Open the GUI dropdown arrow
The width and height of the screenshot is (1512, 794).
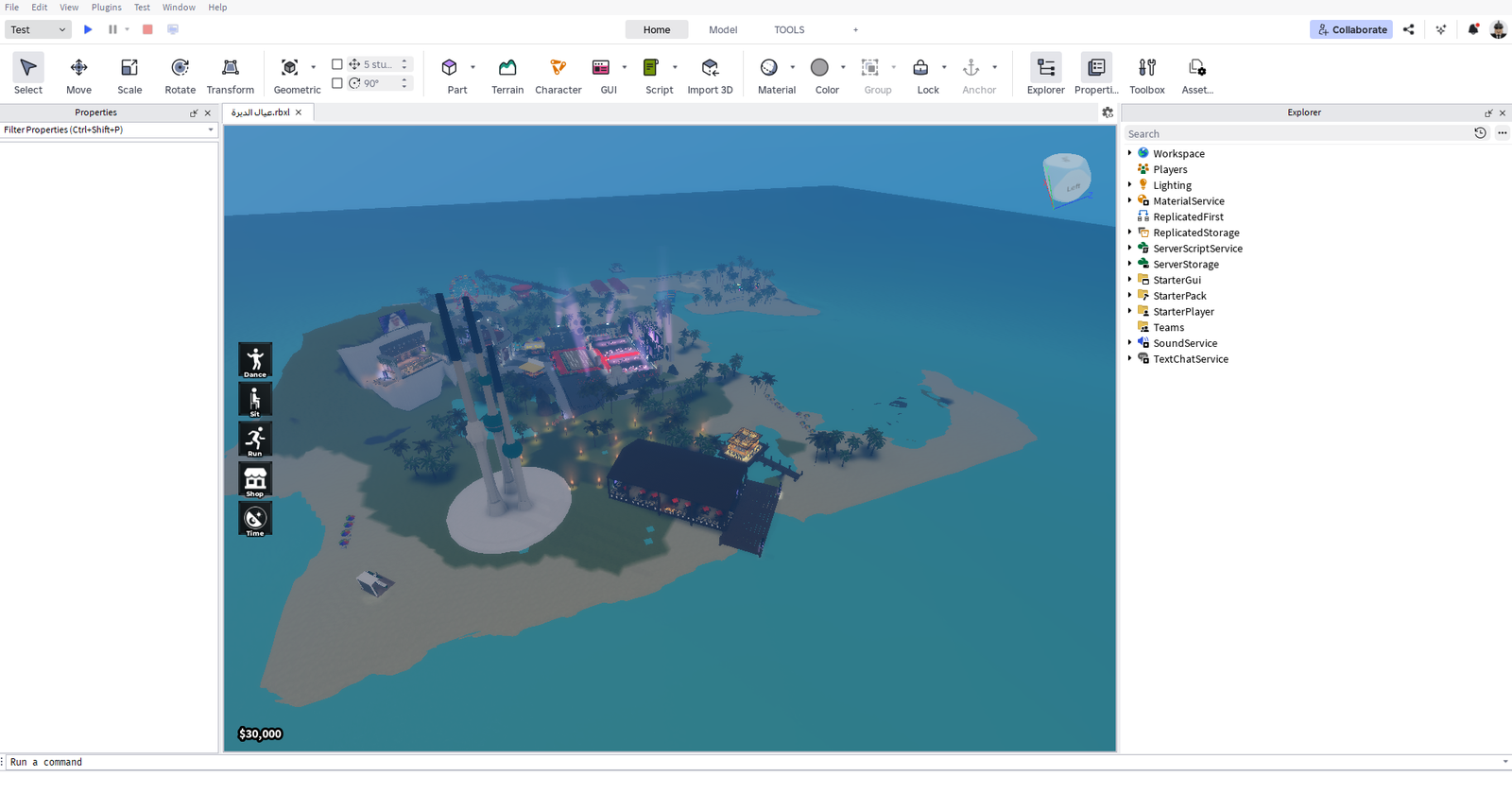(625, 67)
